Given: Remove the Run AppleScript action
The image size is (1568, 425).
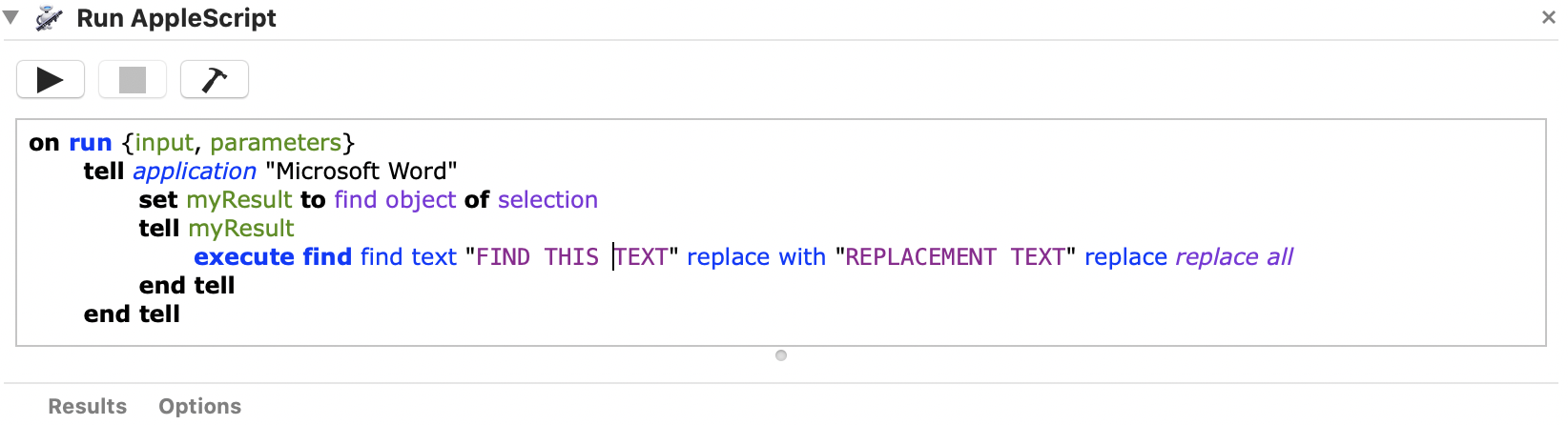Looking at the screenshot, I should 1548,17.
